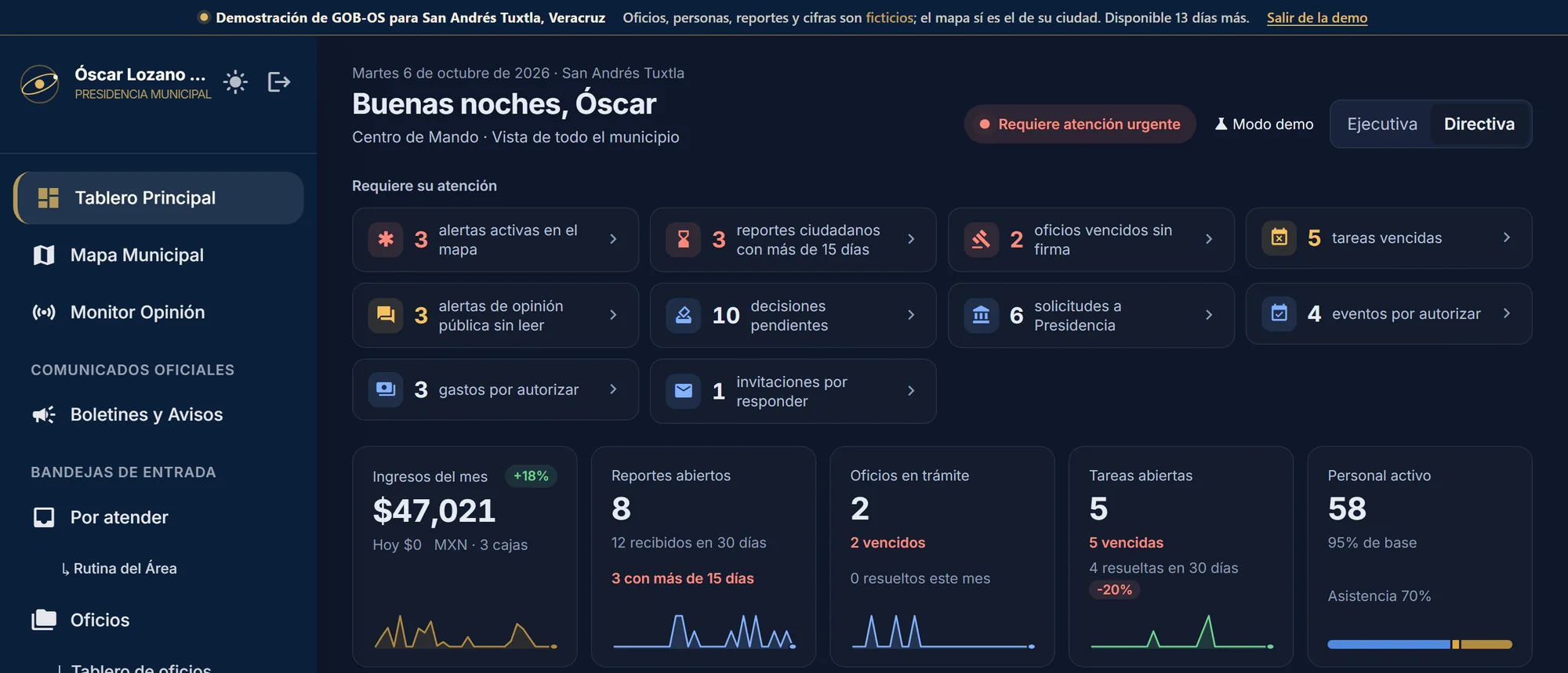The image size is (1568, 673).
Task: Click Salir de la demo link
Action: click(x=1317, y=17)
